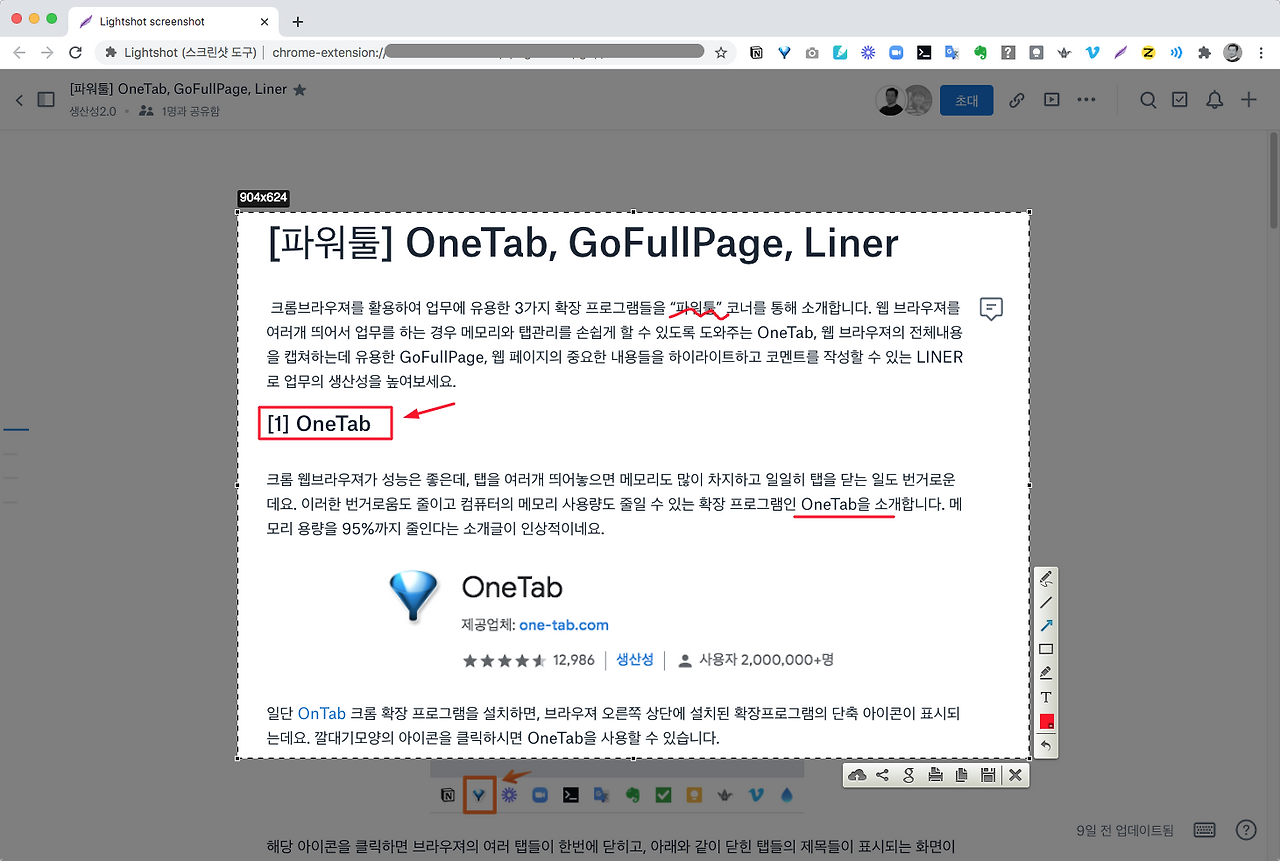Select the Lightshot rectangle tool
The height and width of the screenshot is (861, 1280).
click(1046, 649)
